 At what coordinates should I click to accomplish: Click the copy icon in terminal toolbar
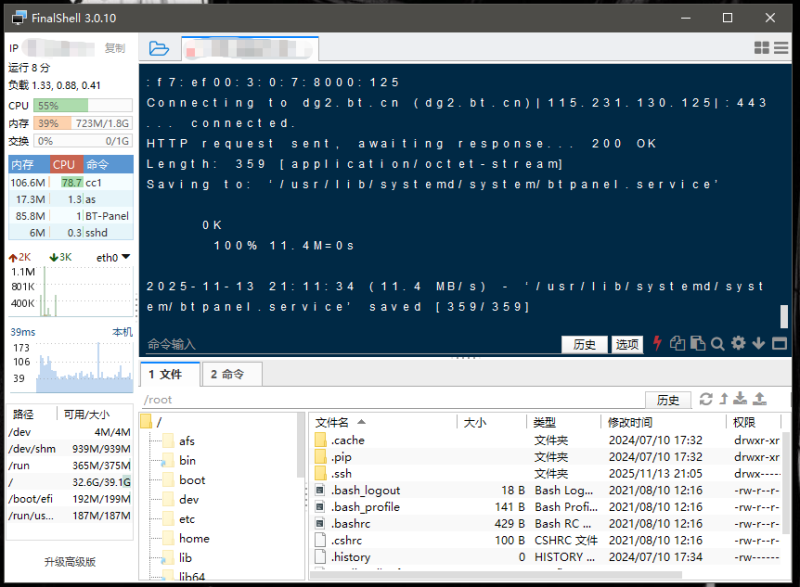[x=678, y=344]
